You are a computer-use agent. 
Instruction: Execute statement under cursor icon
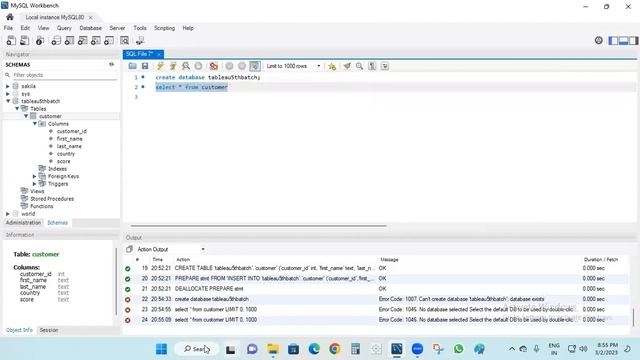tap(173, 66)
